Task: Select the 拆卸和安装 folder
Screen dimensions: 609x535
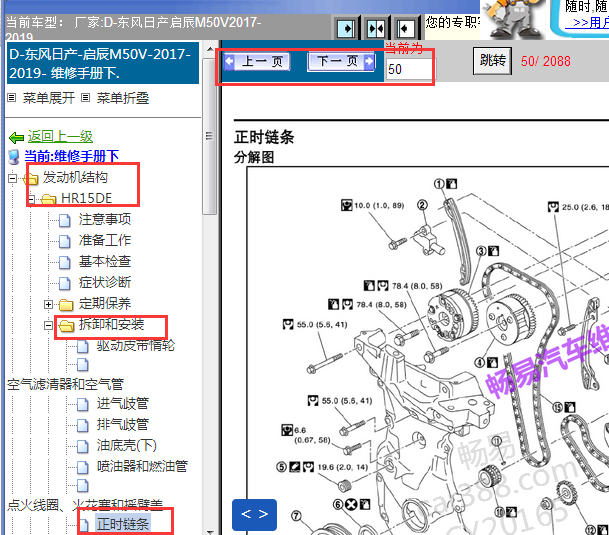Action: coord(111,324)
